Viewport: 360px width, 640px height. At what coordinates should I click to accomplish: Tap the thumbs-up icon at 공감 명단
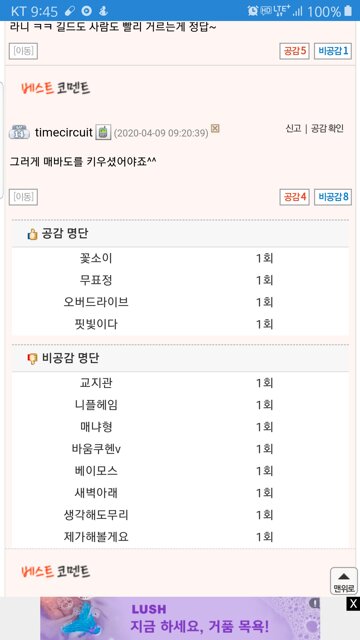(x=32, y=234)
